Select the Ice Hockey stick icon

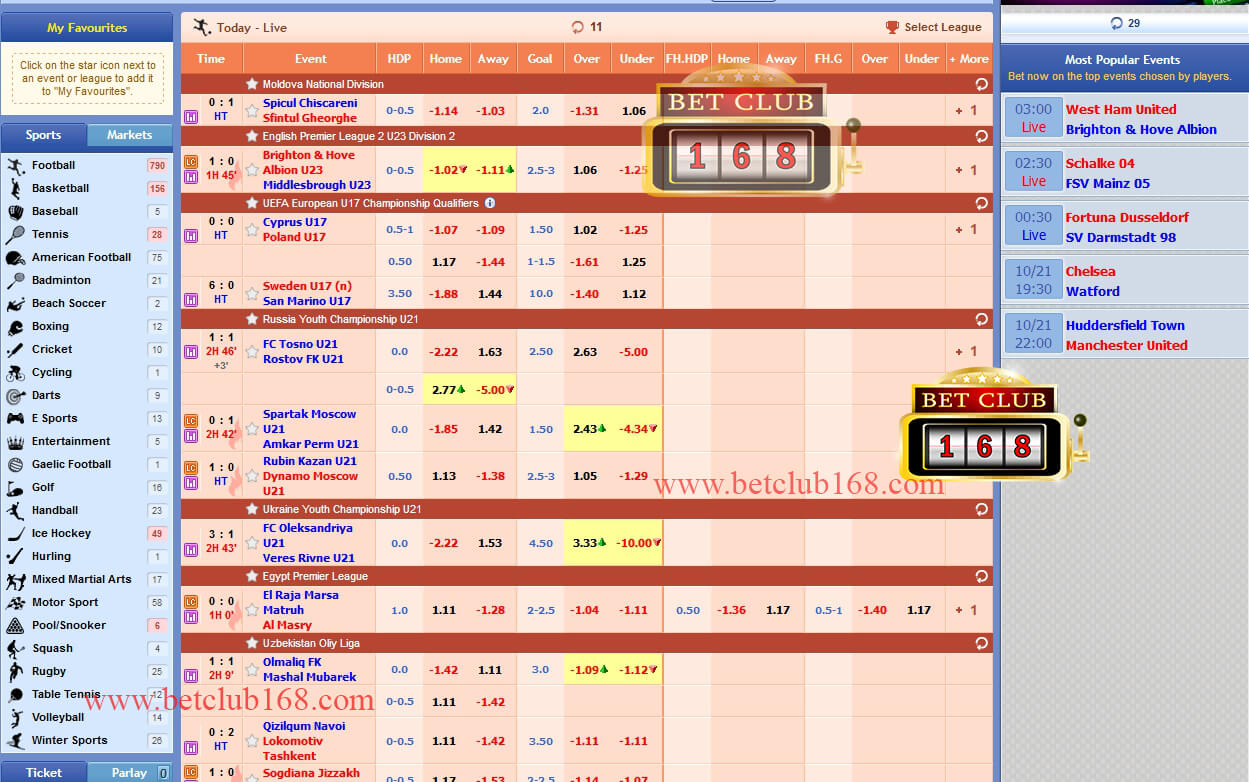15,533
